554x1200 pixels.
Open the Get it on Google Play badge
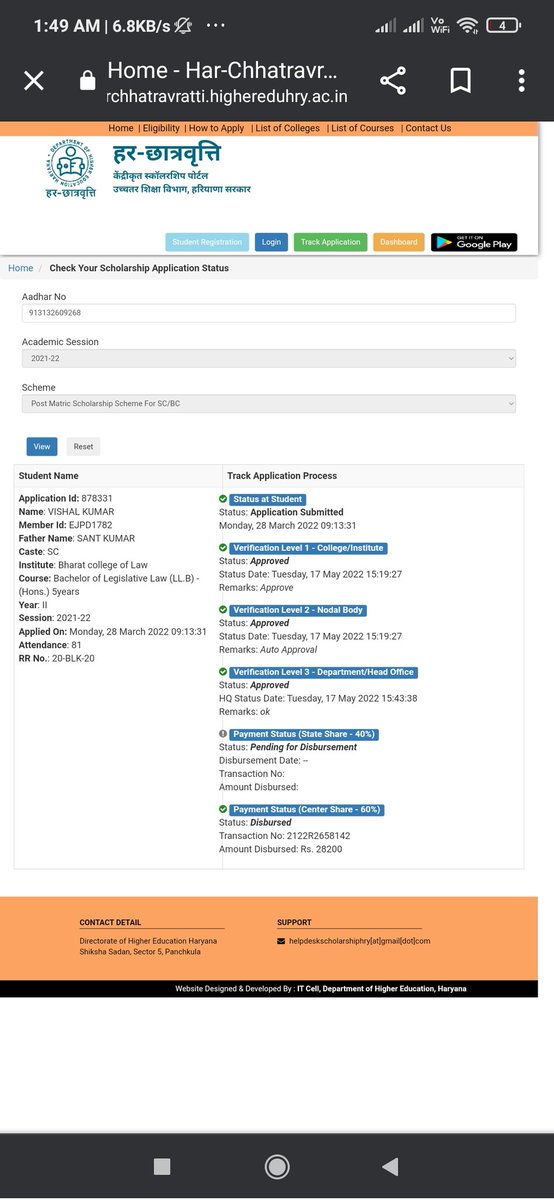tap(474, 242)
